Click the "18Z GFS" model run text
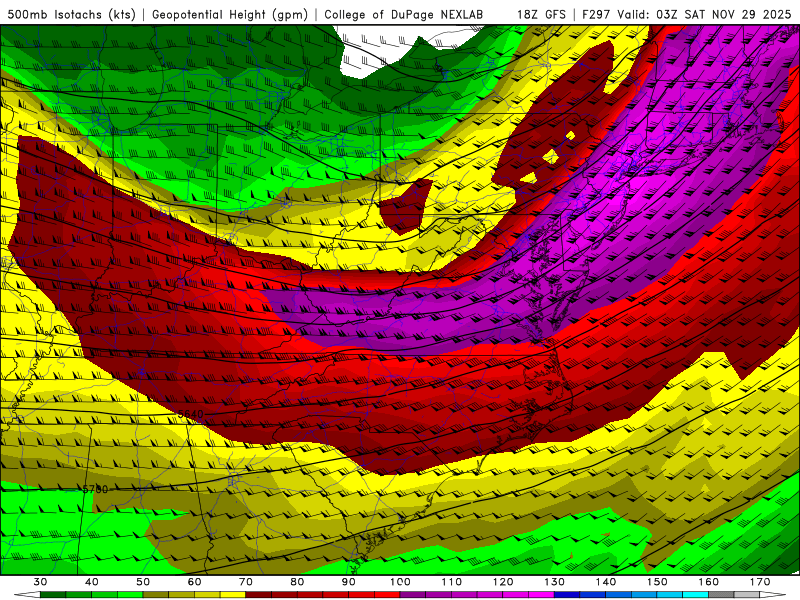Image resolution: width=800 pixels, height=600 pixels. coord(541,14)
